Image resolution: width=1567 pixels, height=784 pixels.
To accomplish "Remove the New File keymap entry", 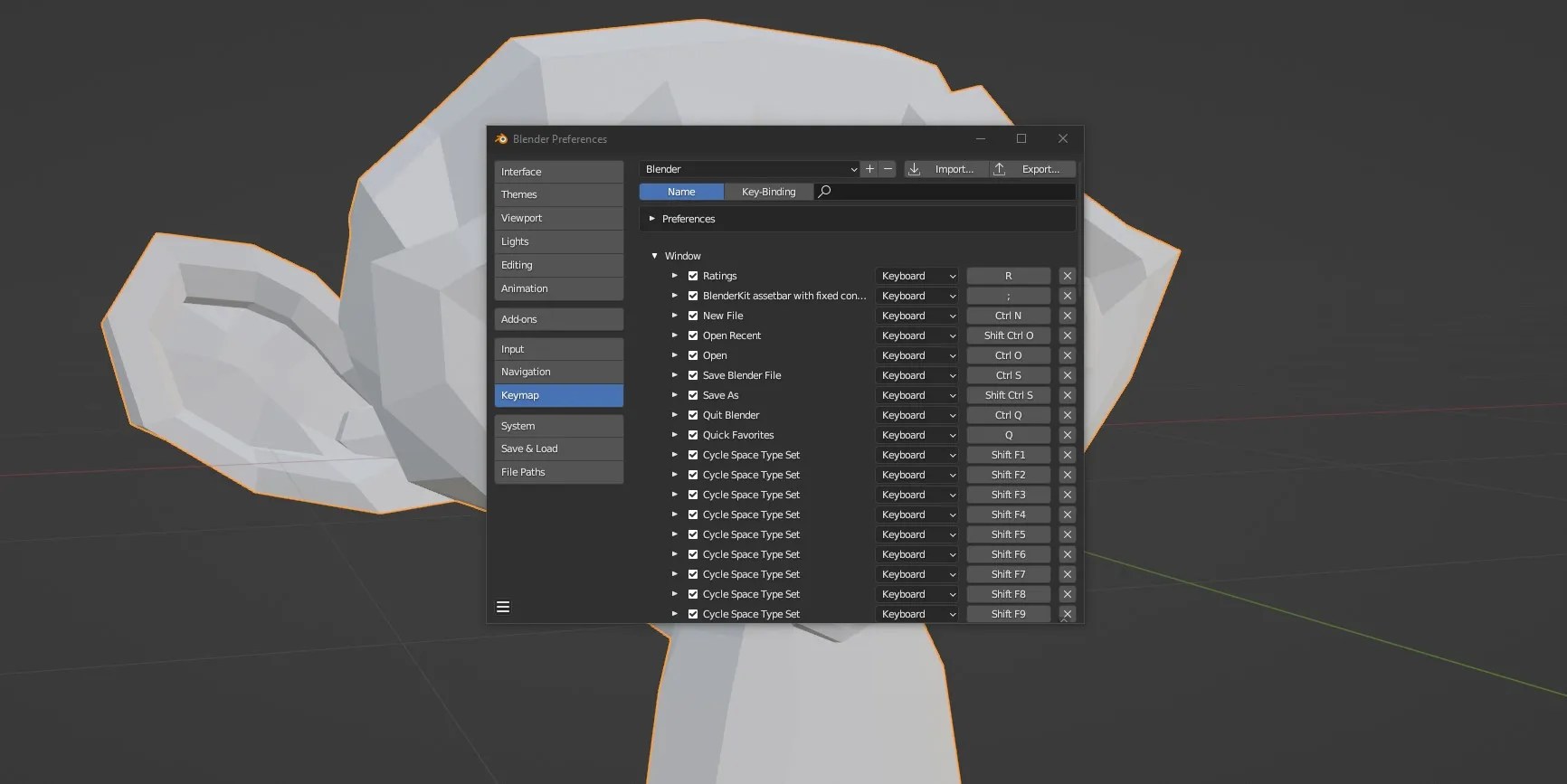I will point(1067,316).
